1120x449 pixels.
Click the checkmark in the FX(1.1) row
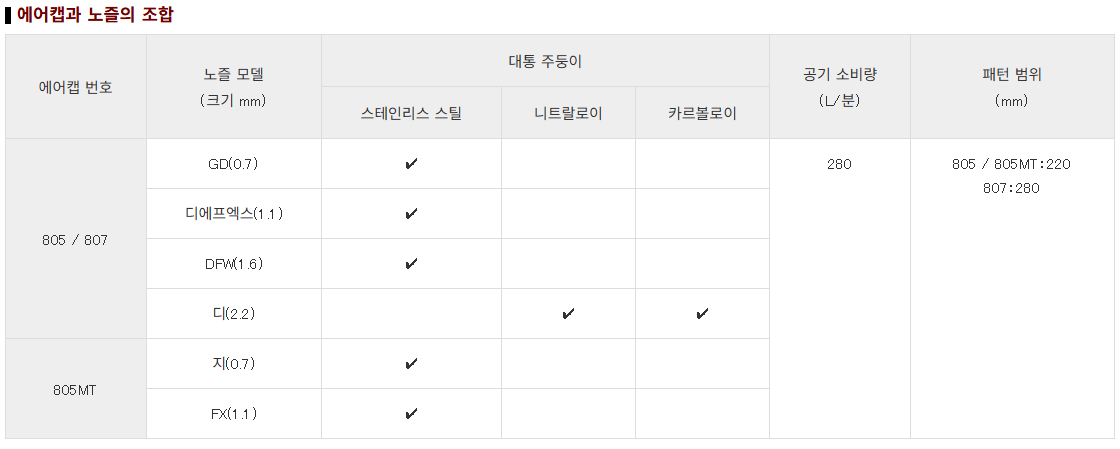[x=411, y=414]
